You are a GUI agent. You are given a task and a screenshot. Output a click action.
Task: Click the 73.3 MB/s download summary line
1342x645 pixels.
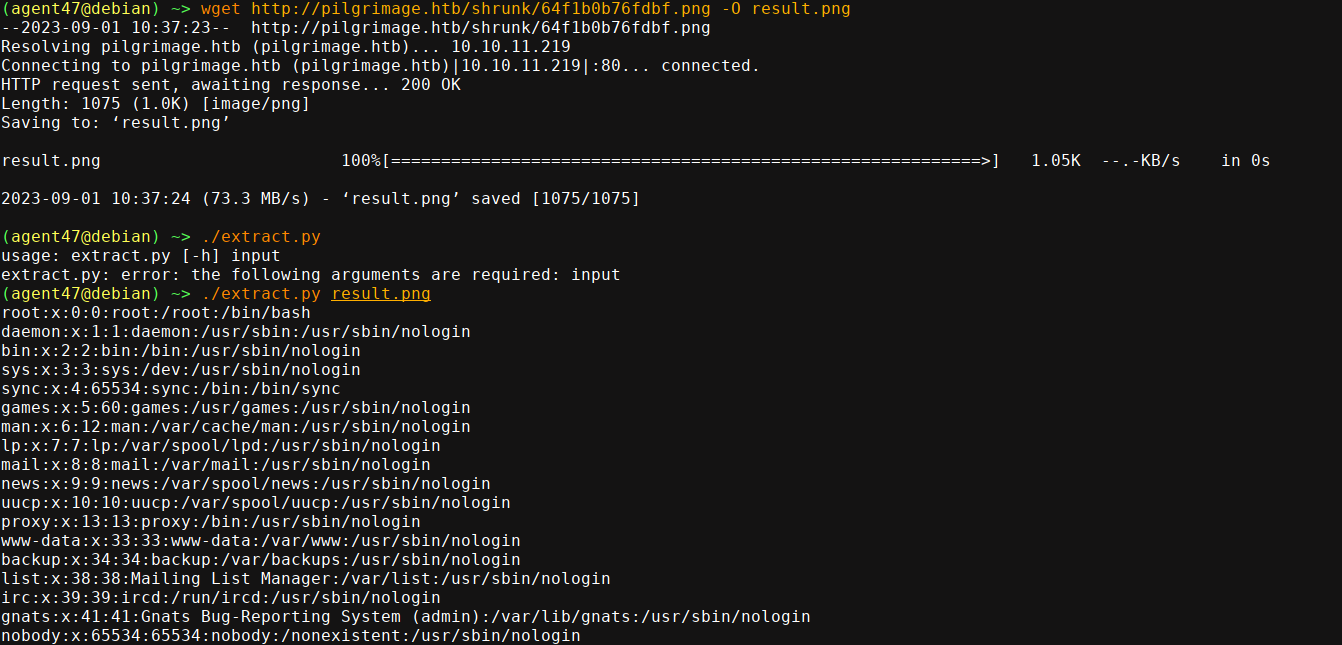coord(320,199)
